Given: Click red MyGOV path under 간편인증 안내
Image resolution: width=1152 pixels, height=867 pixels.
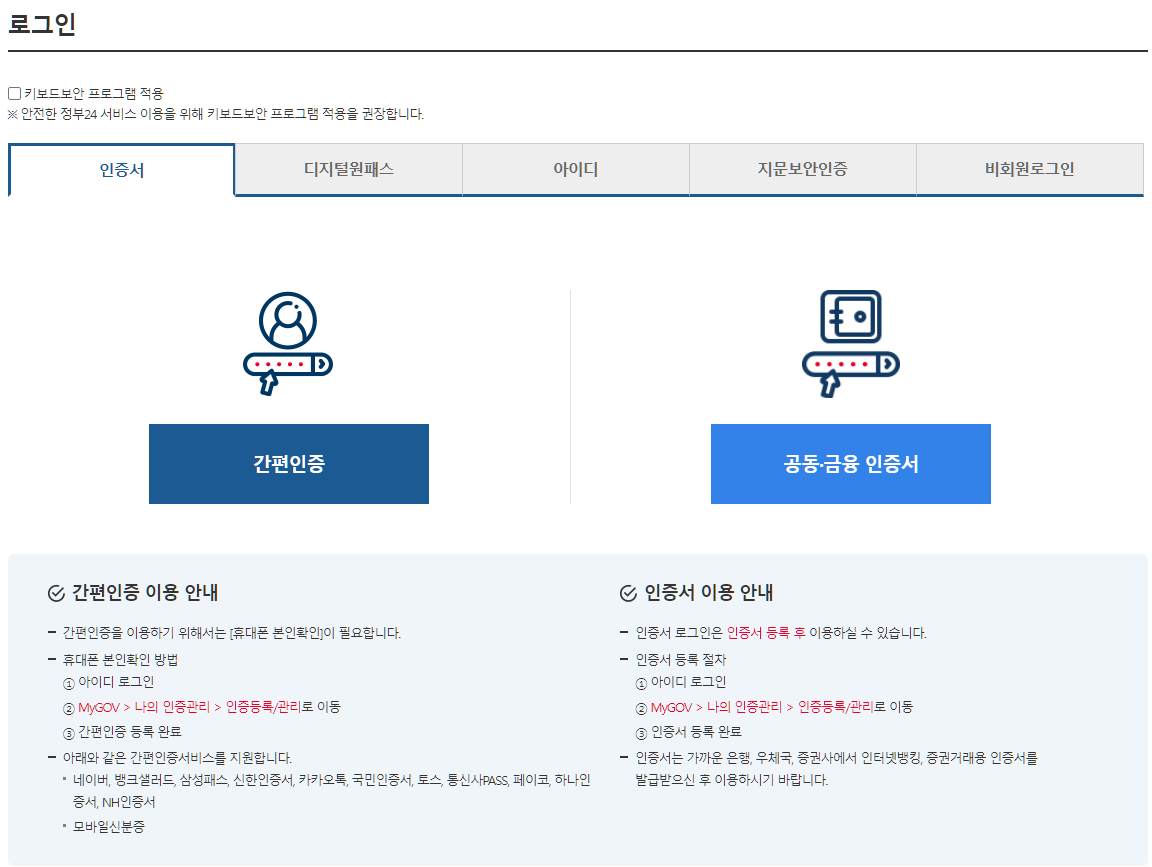Looking at the screenshot, I should (x=190, y=707).
